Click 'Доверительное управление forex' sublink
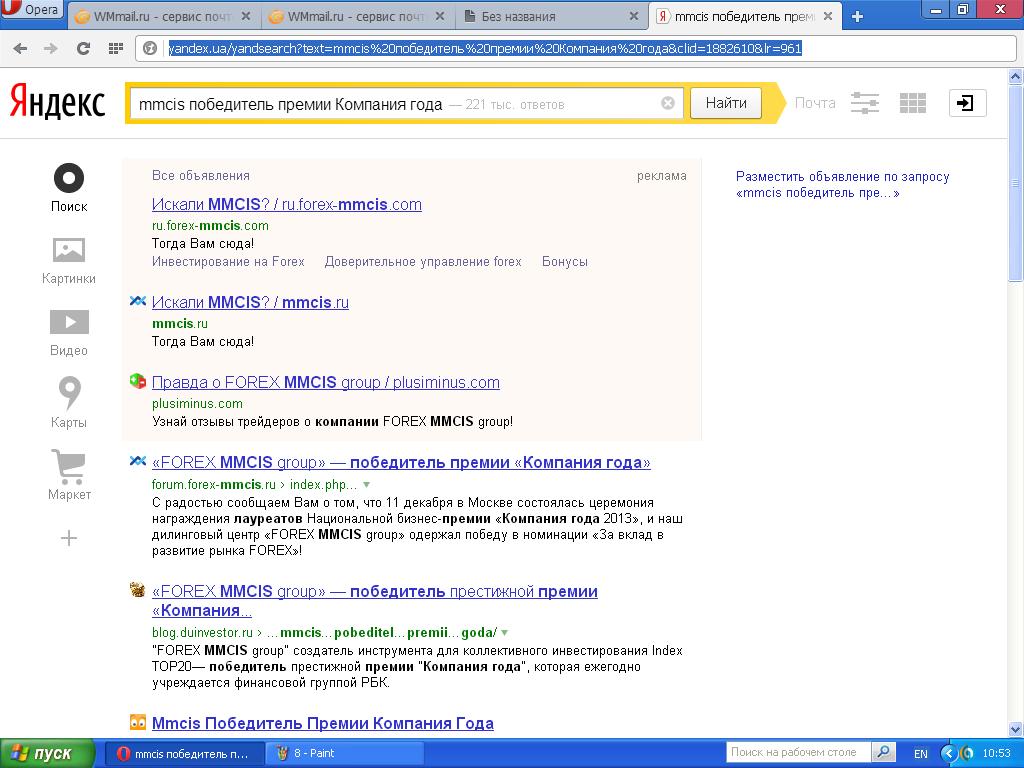The width and height of the screenshot is (1024, 768). (423, 261)
